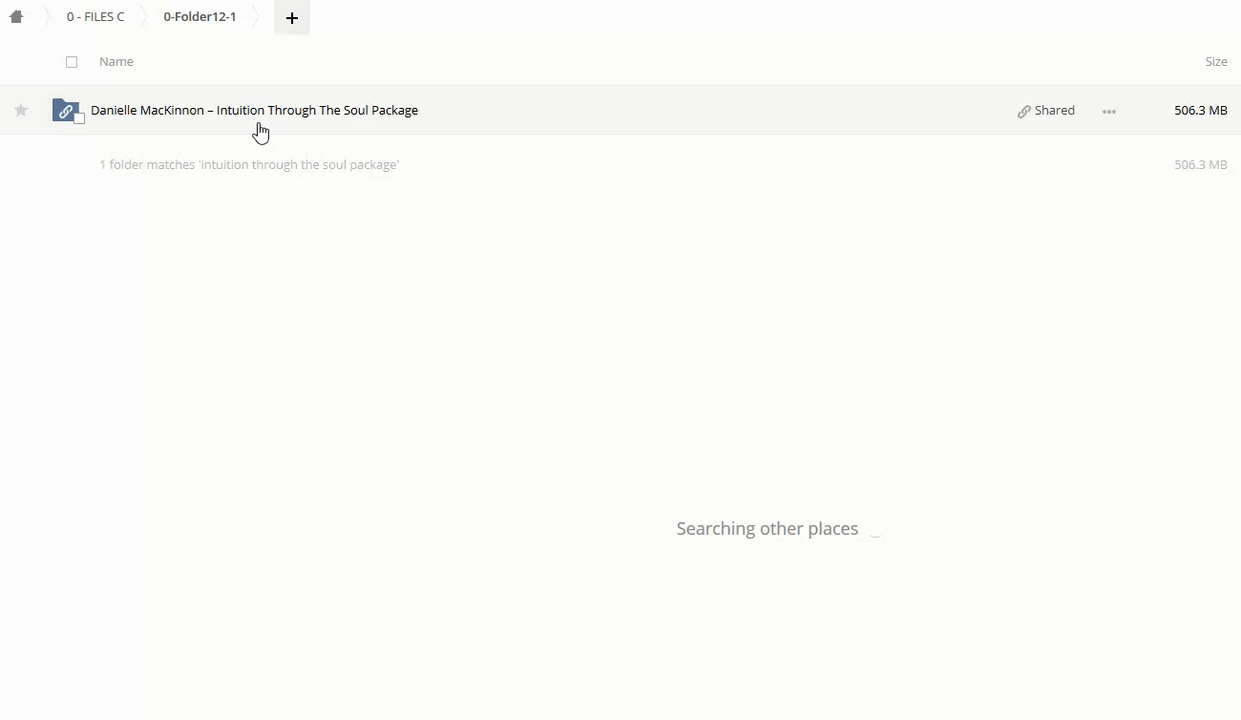Viewport: 1241px width, 720px height.
Task: Click the 'Searching other places' status text
Action: [767, 529]
